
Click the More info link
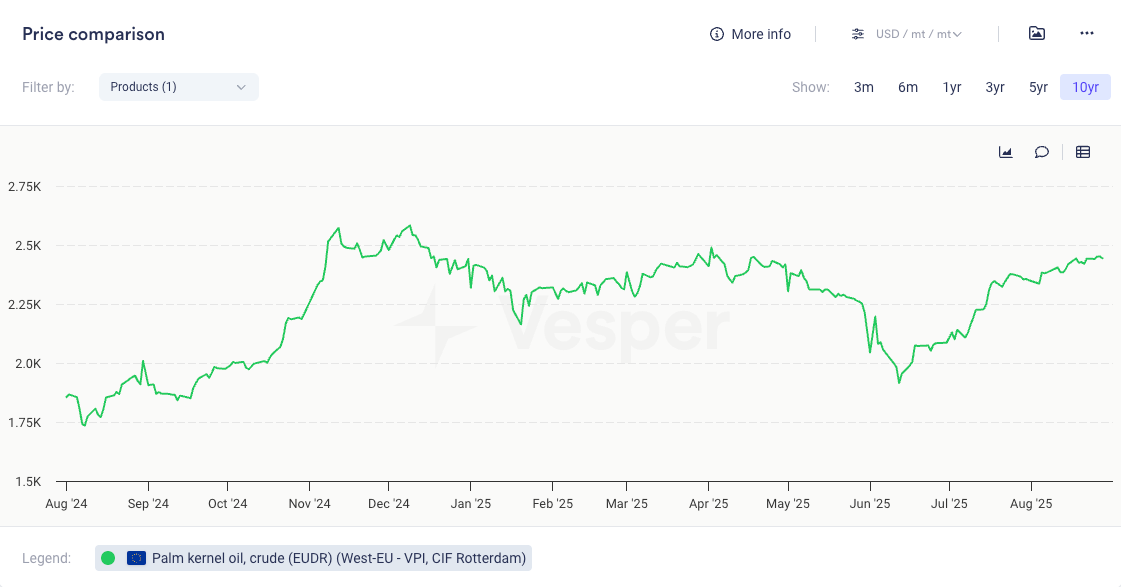pyautogui.click(x=761, y=34)
